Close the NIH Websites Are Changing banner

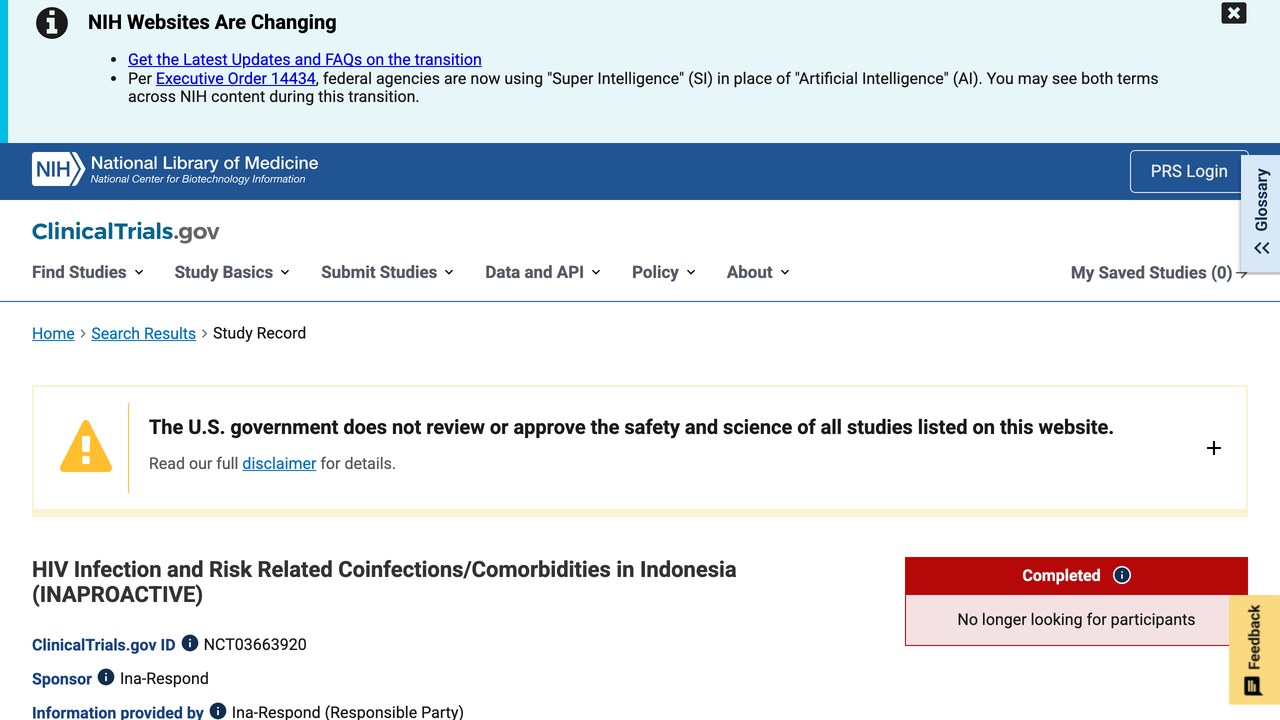click(x=1234, y=13)
